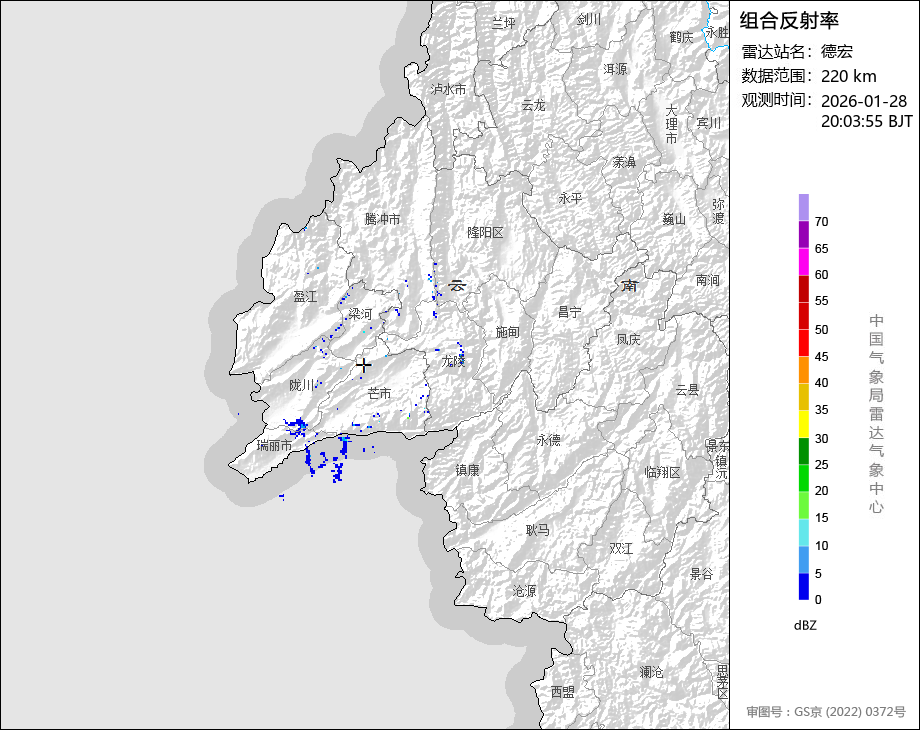Screen dimensions: 920x730
Task: Click the radar station name 德宏
Action: tap(837, 52)
